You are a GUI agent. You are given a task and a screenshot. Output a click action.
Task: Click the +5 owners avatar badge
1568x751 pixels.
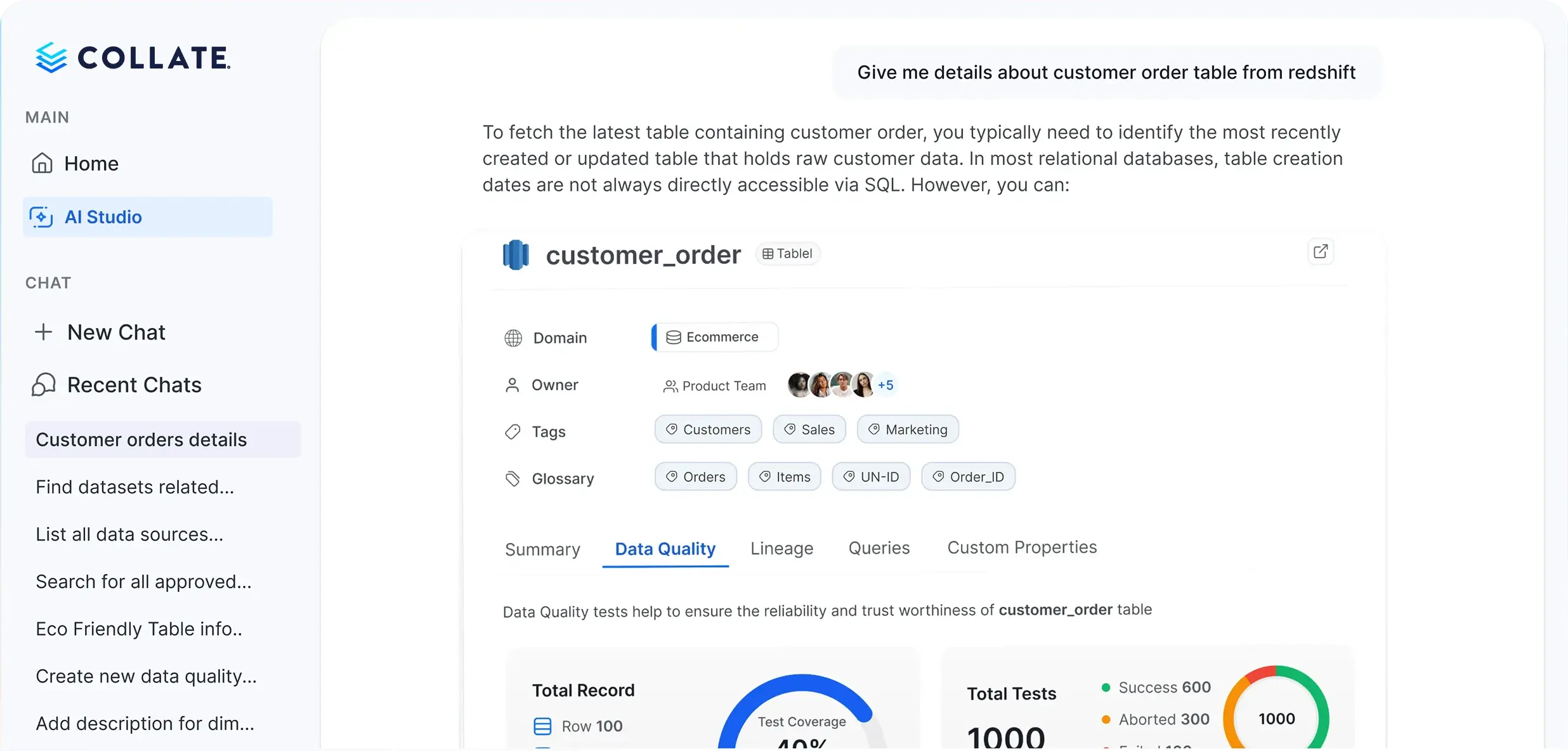[x=885, y=385]
